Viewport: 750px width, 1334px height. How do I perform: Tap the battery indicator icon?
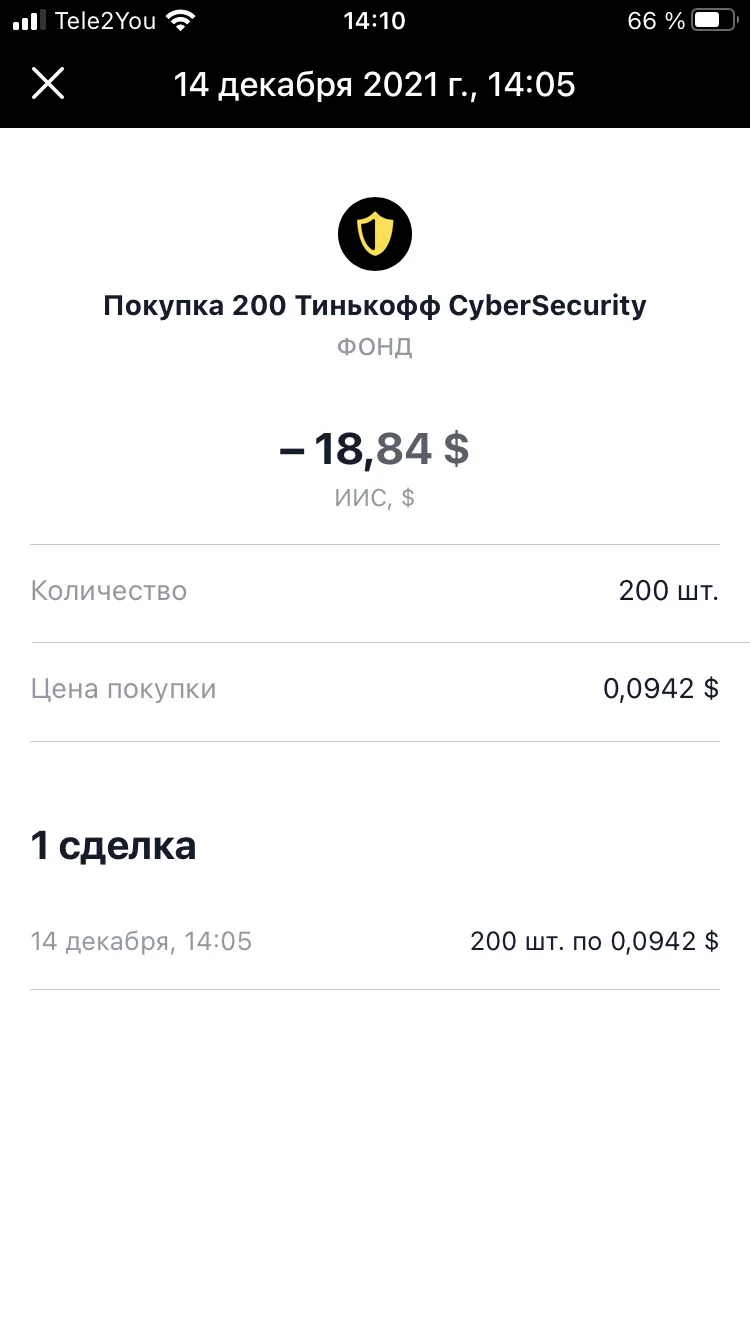(x=714, y=21)
